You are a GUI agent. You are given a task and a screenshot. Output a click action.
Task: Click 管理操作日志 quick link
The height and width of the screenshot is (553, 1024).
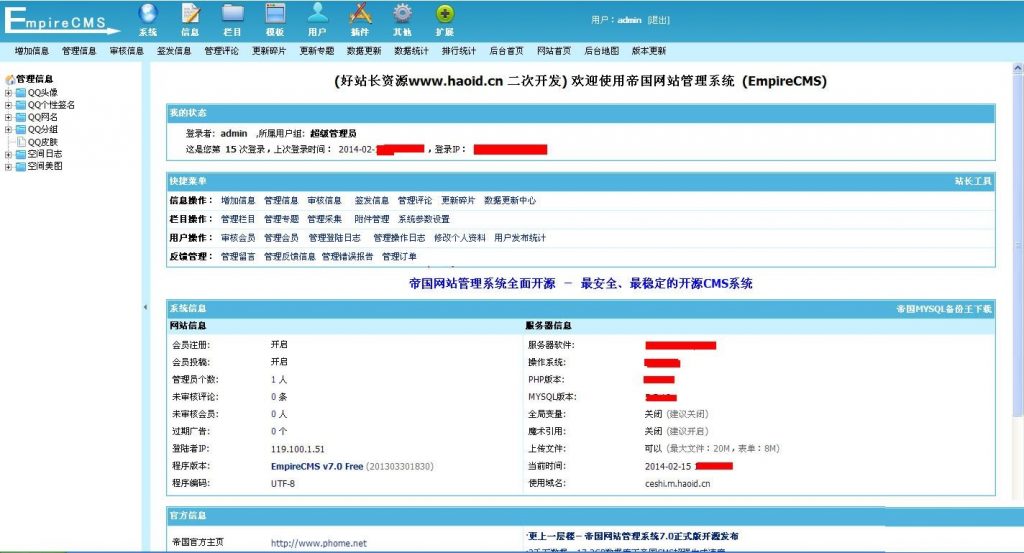399,238
